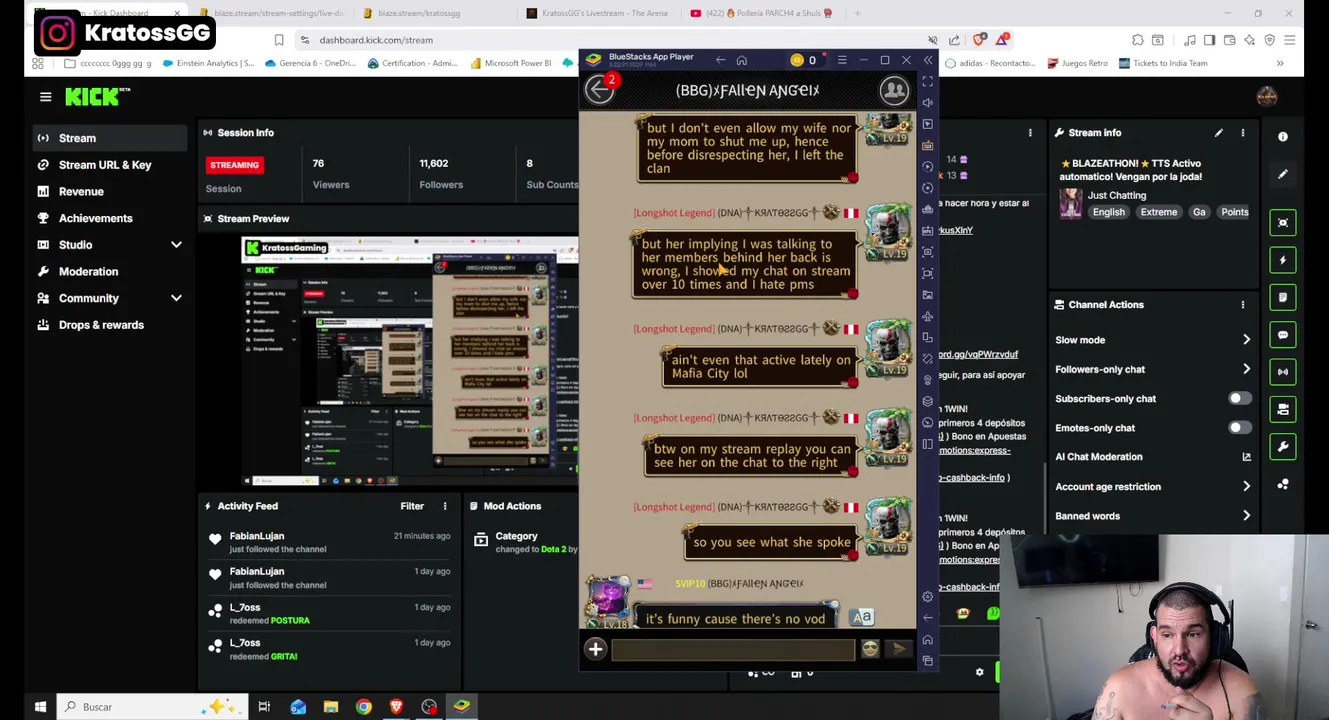Image resolution: width=1329 pixels, height=720 pixels.
Task: Click the Just Chatting category thumbnail
Action: 1071,203
